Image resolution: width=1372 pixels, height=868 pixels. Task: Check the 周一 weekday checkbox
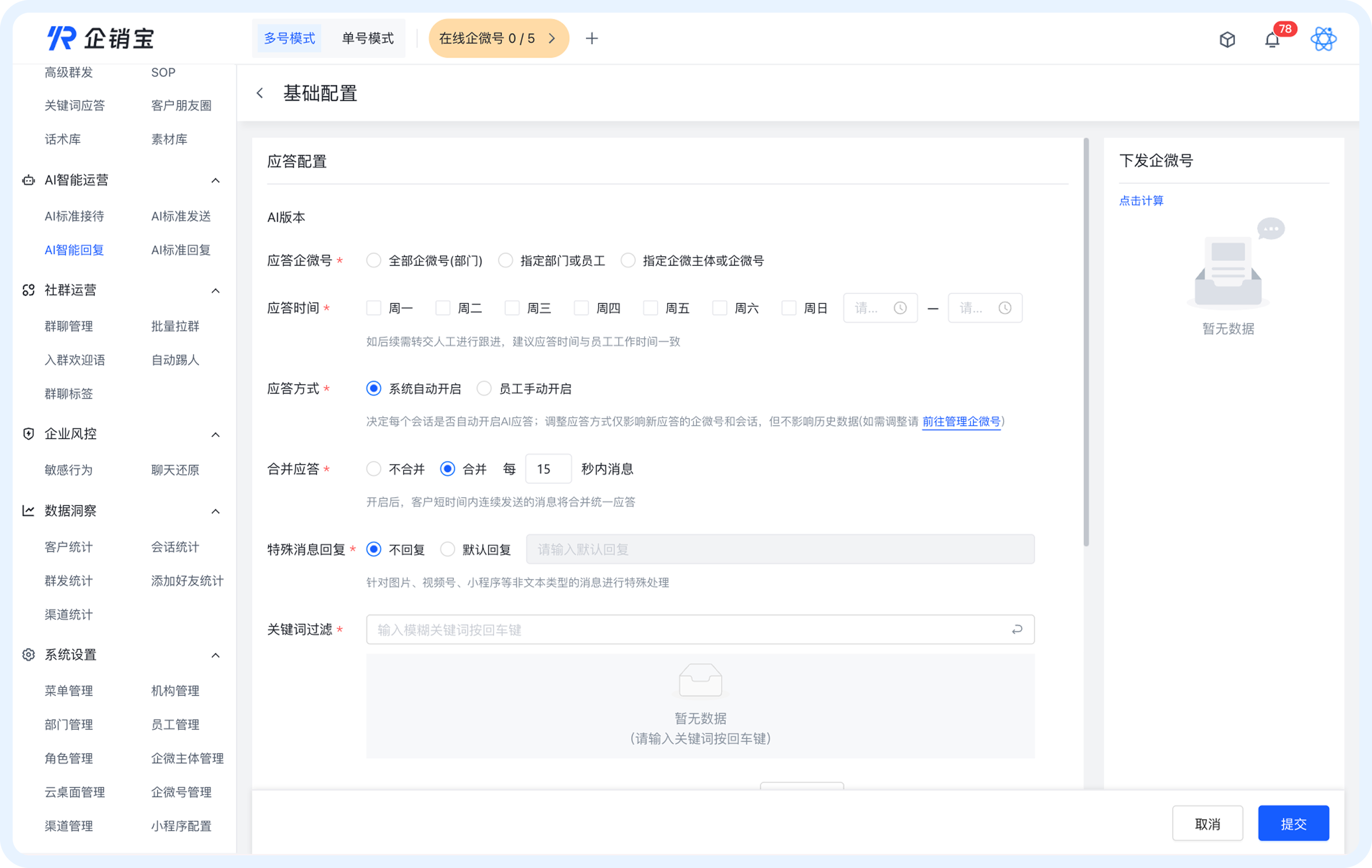point(373,308)
